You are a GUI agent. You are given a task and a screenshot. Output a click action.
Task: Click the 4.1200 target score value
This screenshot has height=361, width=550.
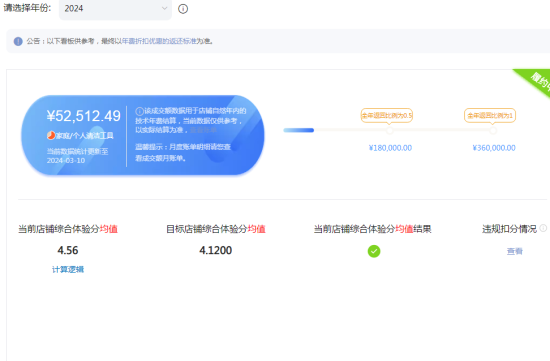[x=216, y=250]
